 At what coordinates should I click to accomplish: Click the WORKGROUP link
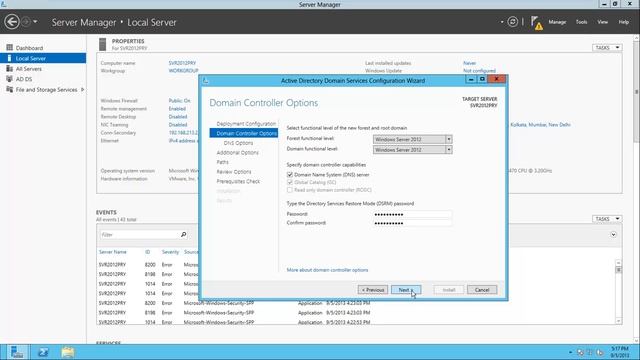[183, 71]
